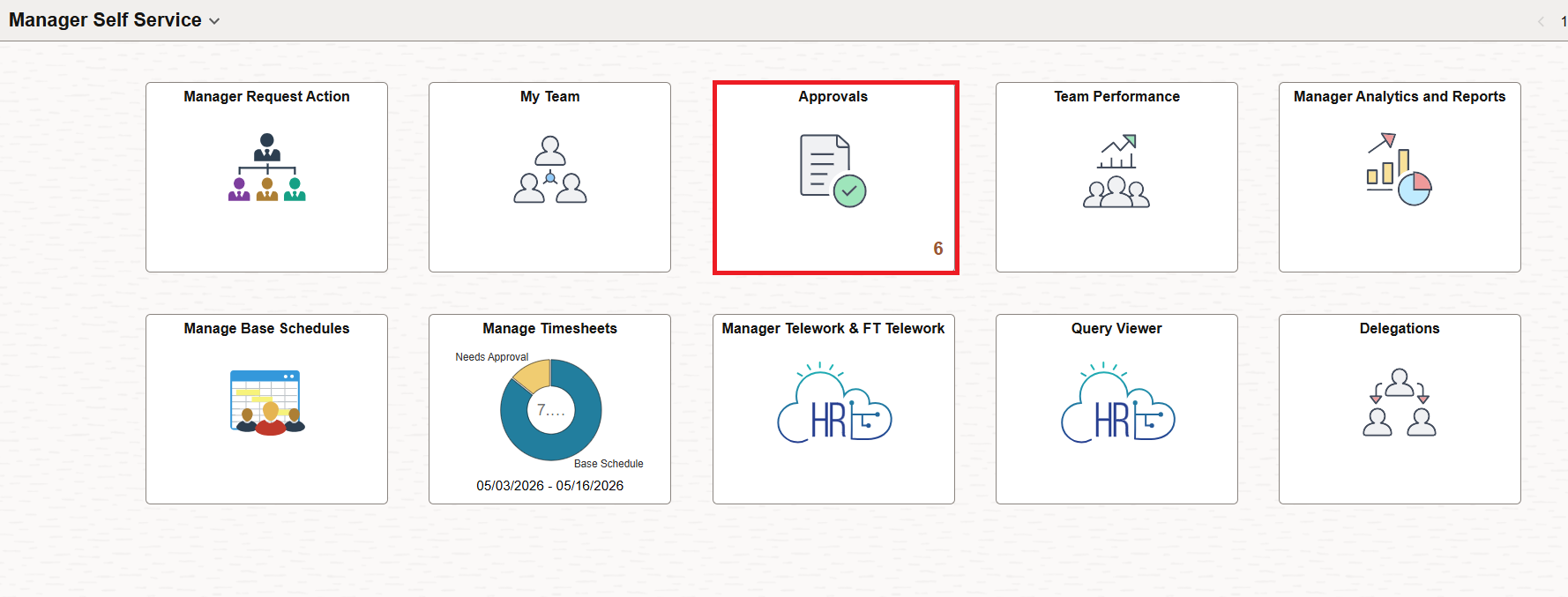
Task: Click the Manager Request Action org chart icon
Action: click(x=266, y=167)
